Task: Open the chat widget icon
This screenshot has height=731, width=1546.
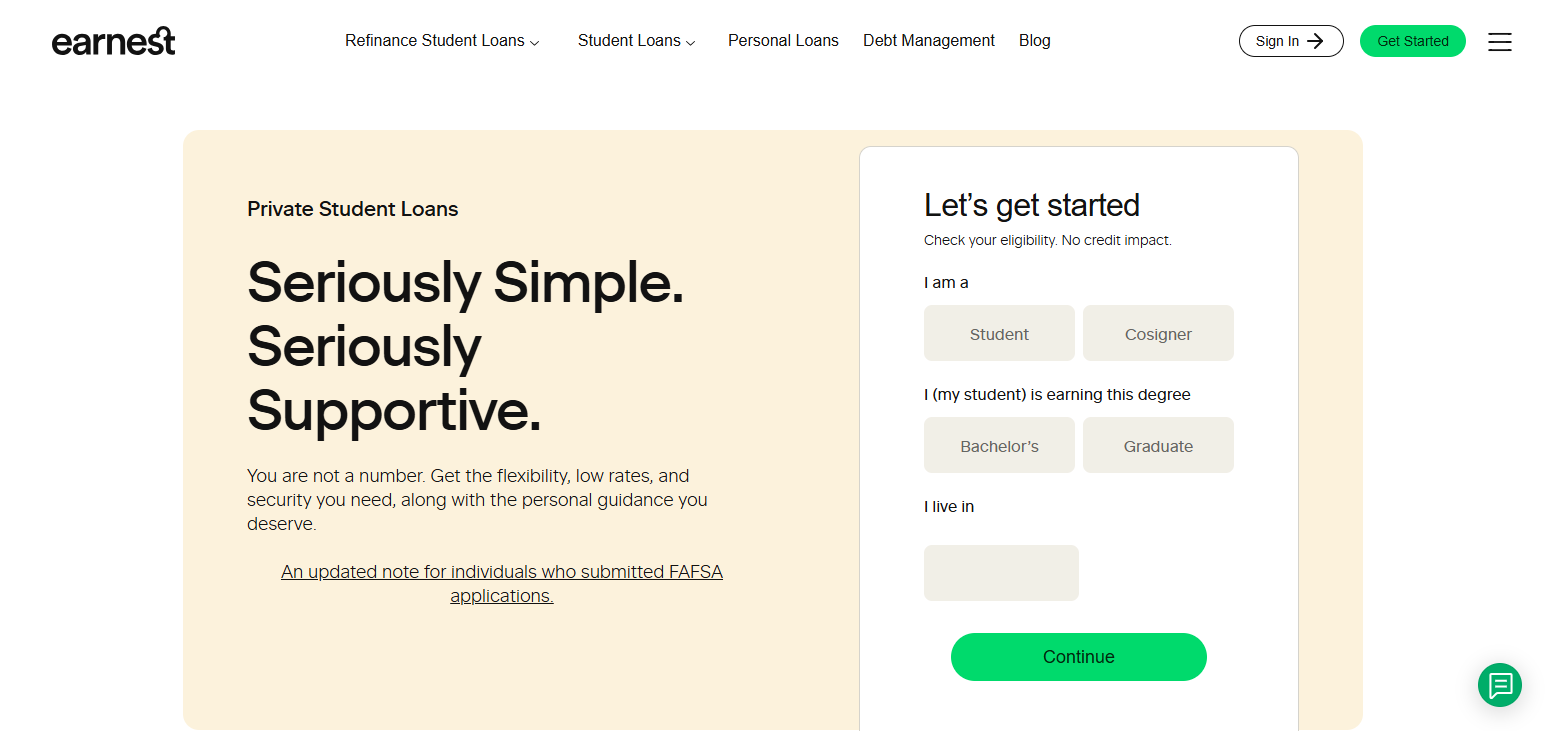Action: [1499, 685]
